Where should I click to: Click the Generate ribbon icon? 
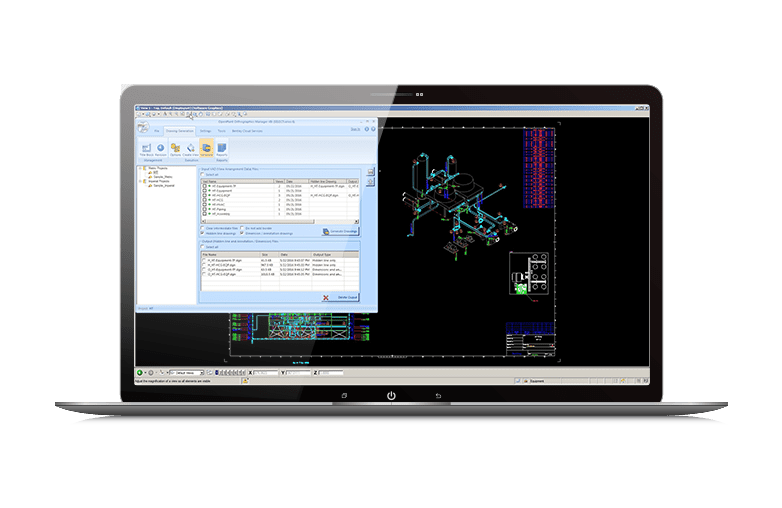pos(206,149)
